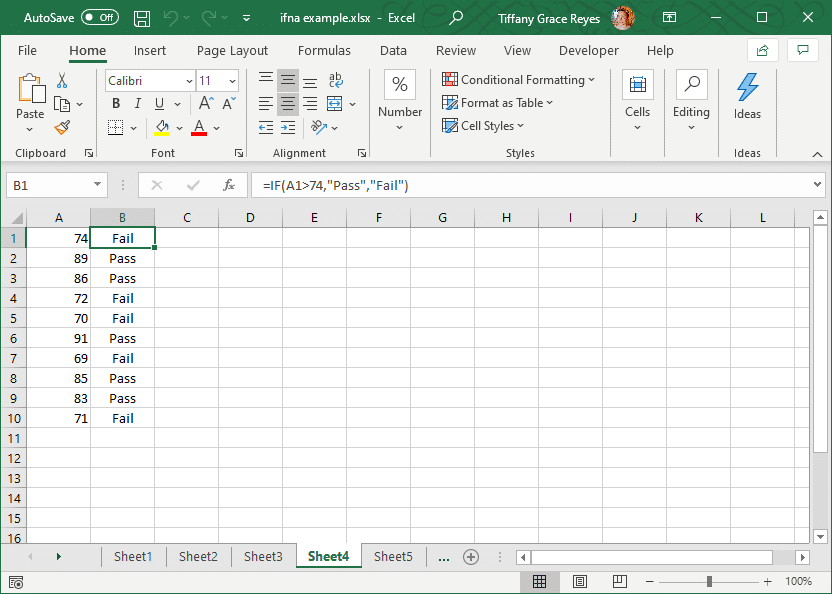The height and width of the screenshot is (594, 832).
Task: Add a new worksheet with the plus button
Action: (470, 556)
